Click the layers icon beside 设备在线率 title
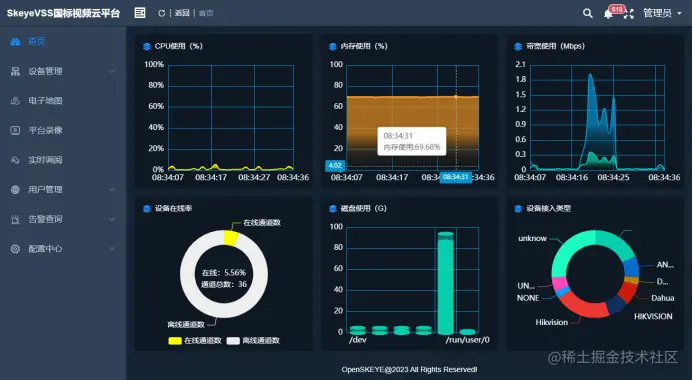Viewport: 693px width, 380px height. [147, 209]
